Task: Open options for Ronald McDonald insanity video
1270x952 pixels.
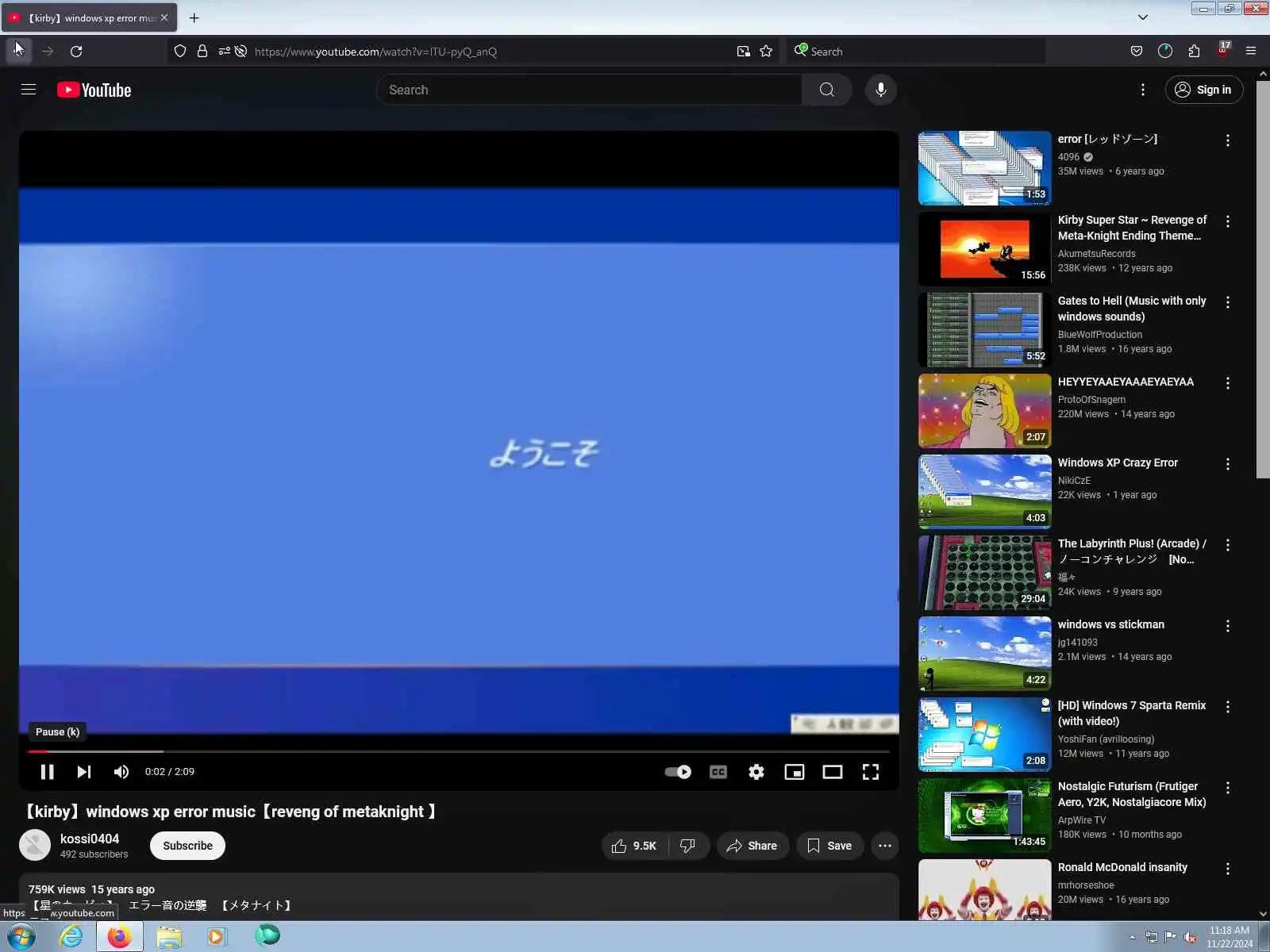Action: click(x=1227, y=869)
